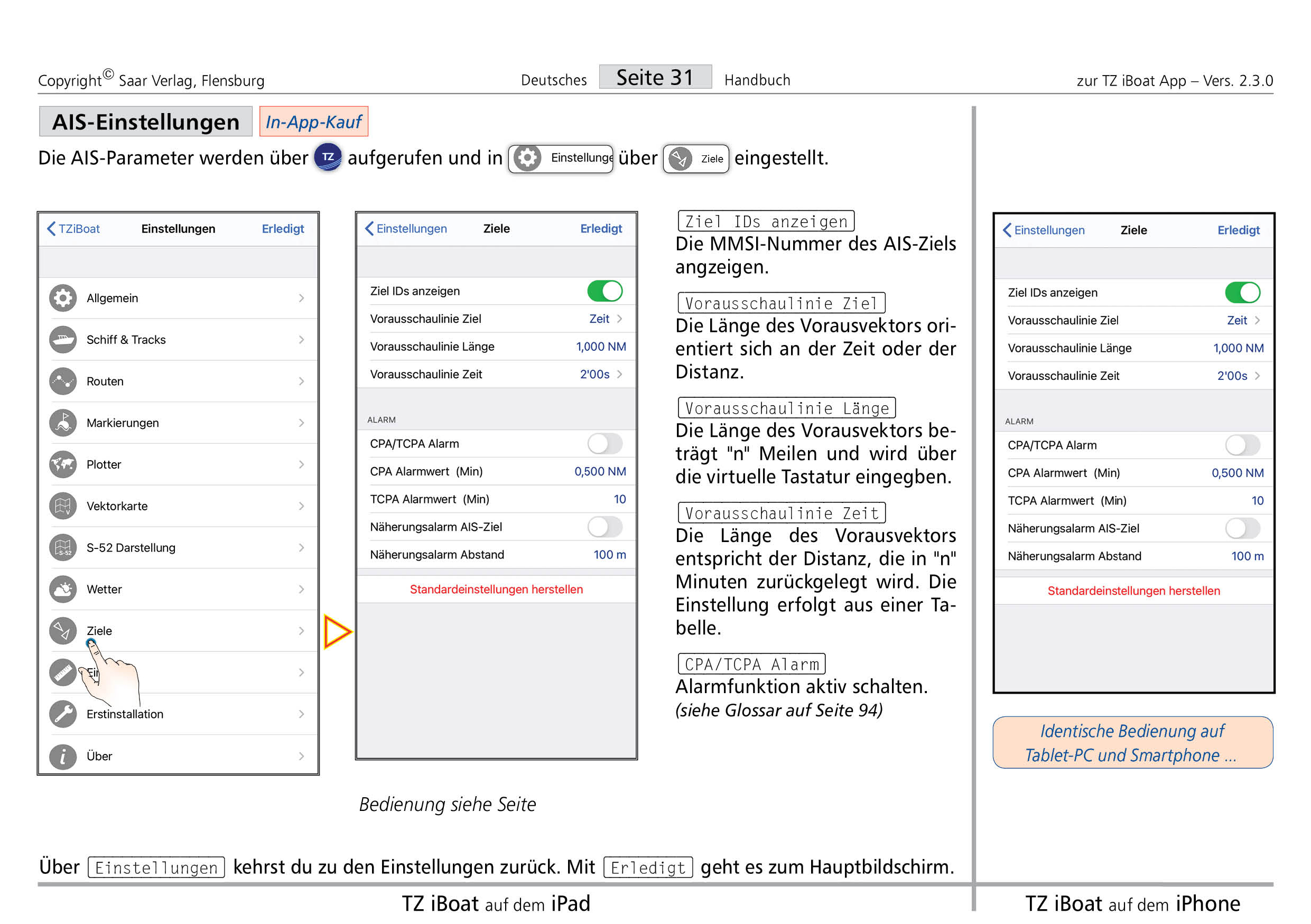Select Vorausschaulinie Ziel row on iPhone screen

tap(1135, 321)
